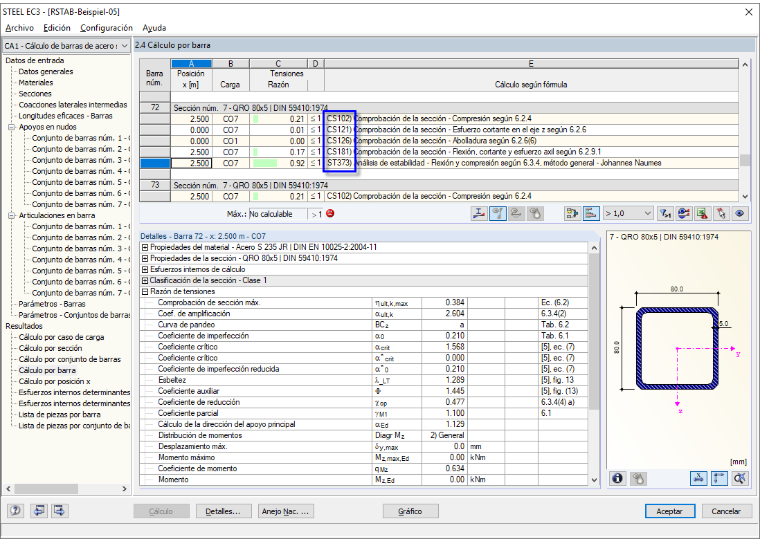This screenshot has height=542, width=760.
Task: Click the Detalles... button
Action: tap(223, 511)
